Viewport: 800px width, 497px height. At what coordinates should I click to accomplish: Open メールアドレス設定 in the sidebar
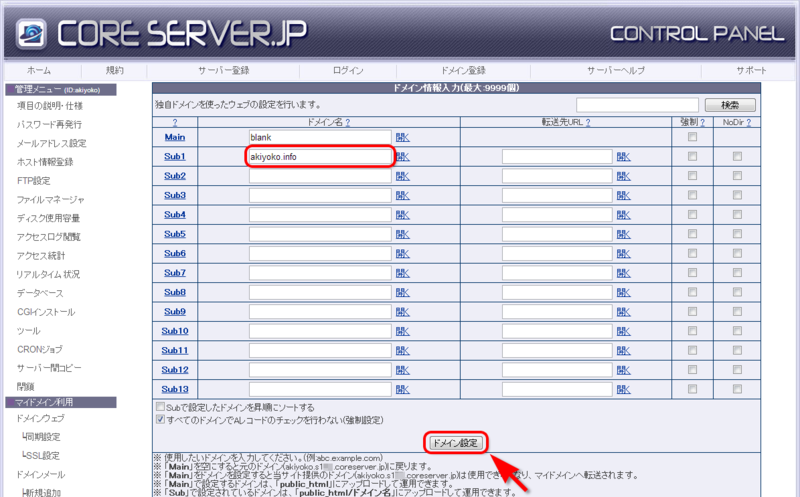(52, 143)
